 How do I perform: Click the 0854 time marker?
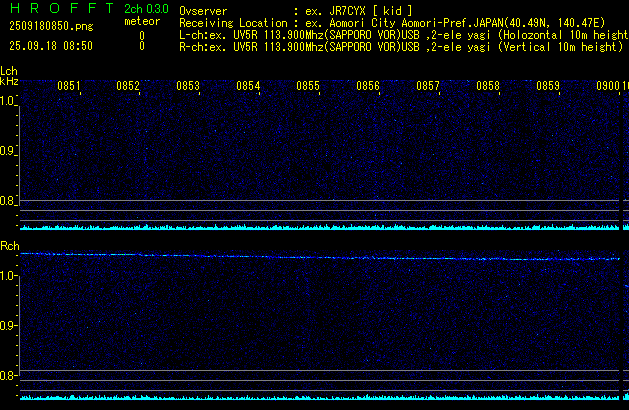coord(248,87)
